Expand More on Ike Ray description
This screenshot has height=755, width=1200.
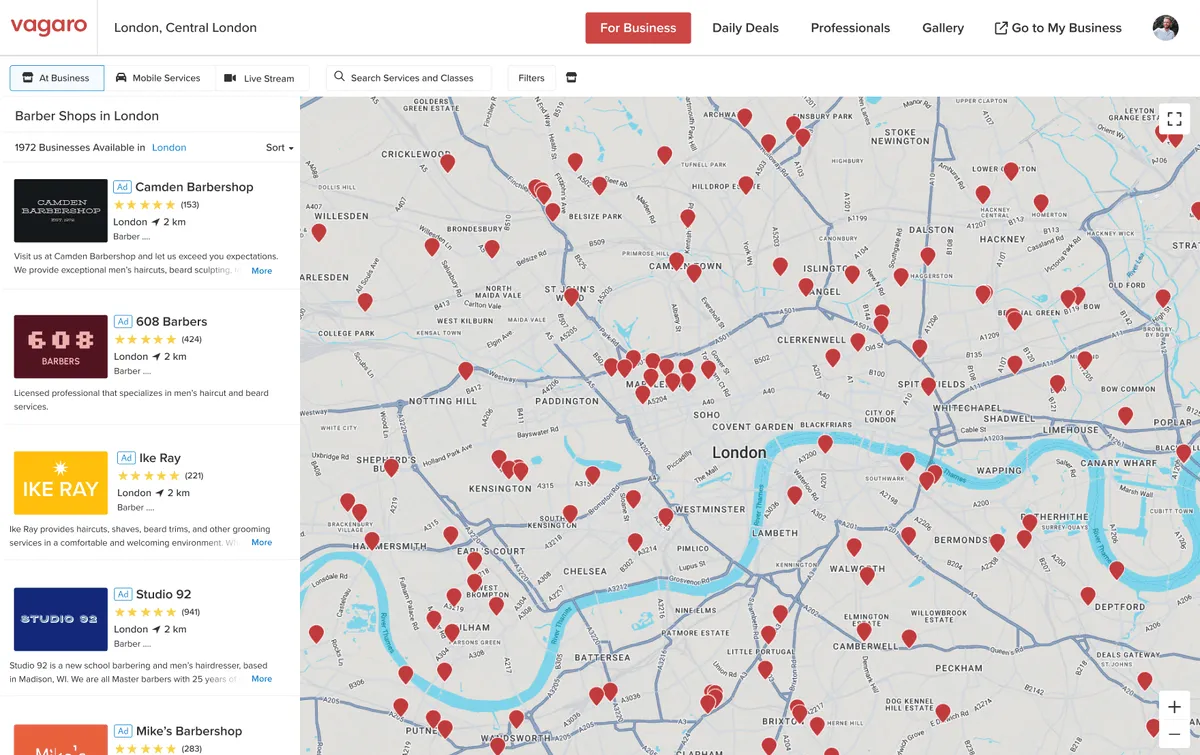261,543
